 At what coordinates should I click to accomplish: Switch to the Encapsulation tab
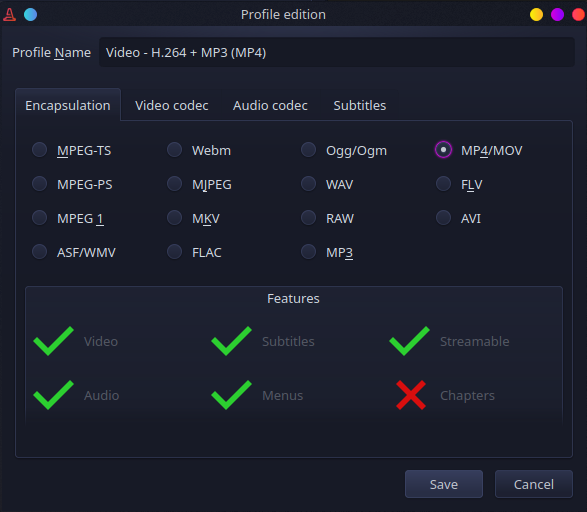tap(68, 105)
